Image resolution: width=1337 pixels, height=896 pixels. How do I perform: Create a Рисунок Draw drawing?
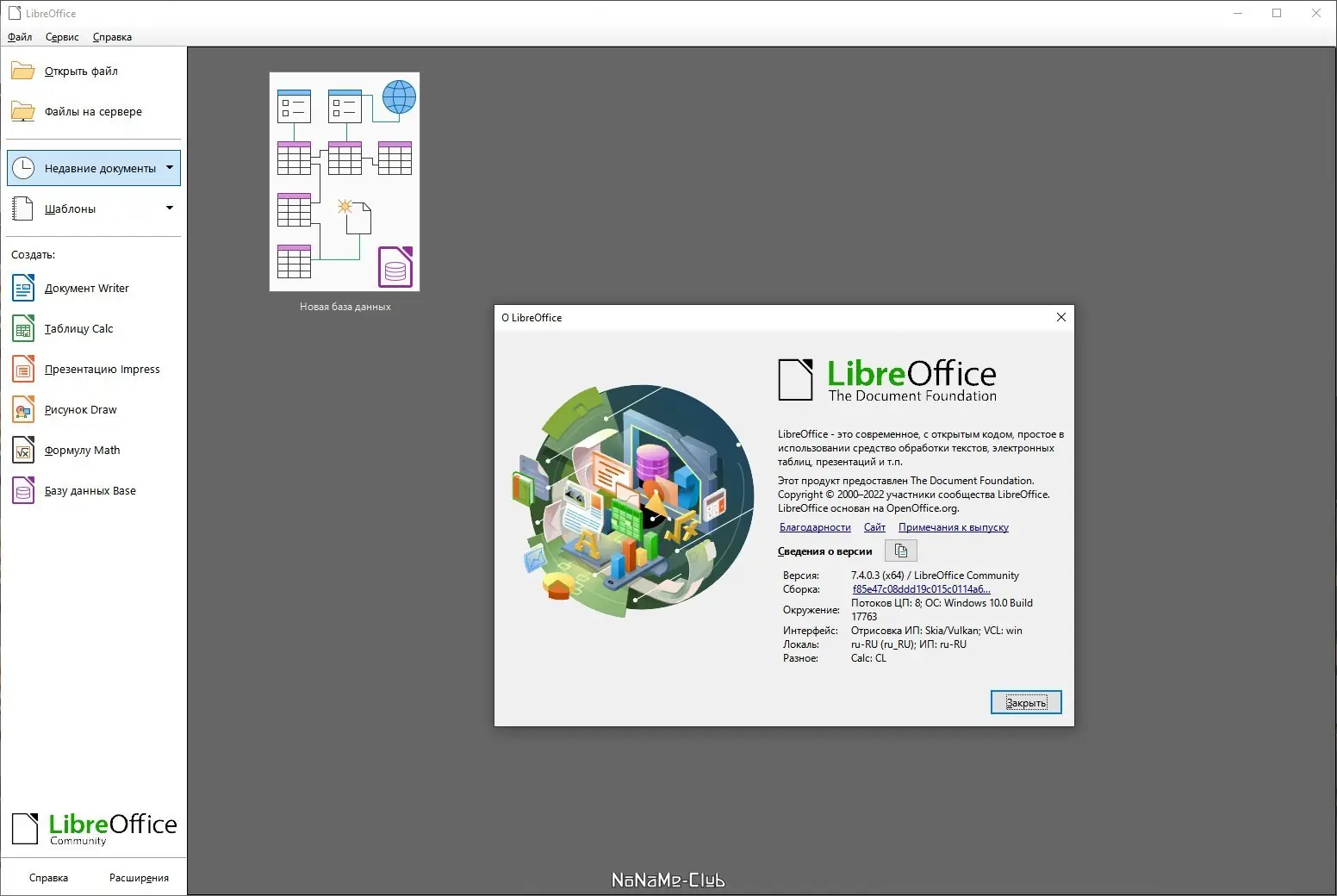pyautogui.click(x=93, y=409)
